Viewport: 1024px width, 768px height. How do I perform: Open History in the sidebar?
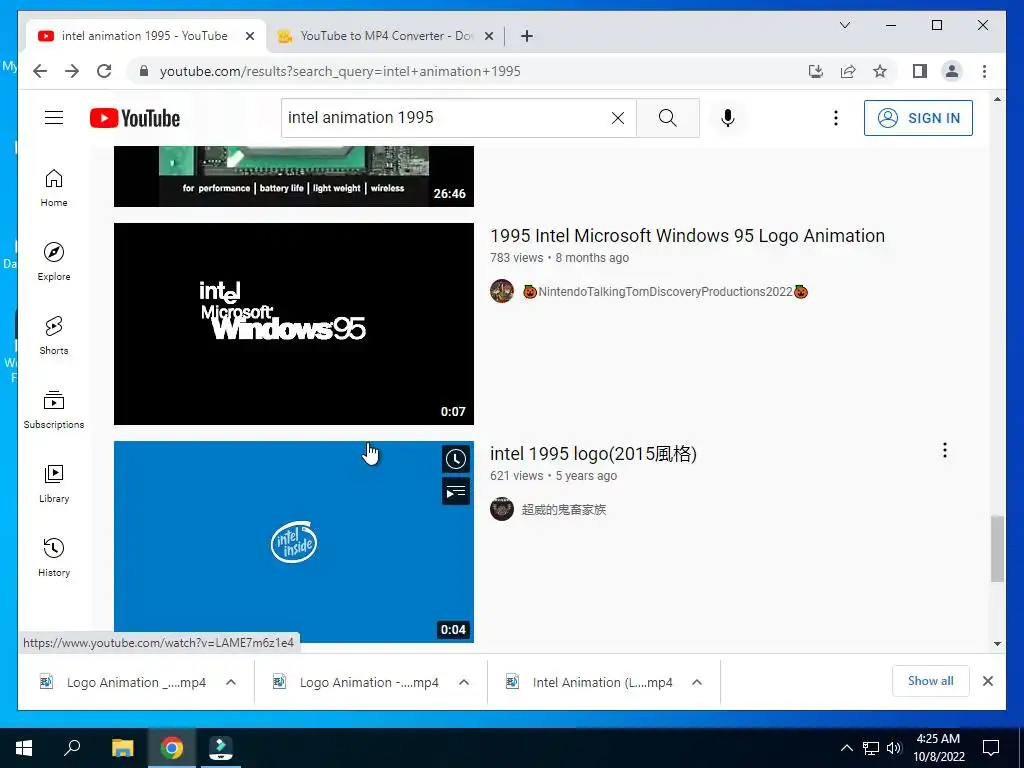(x=54, y=557)
